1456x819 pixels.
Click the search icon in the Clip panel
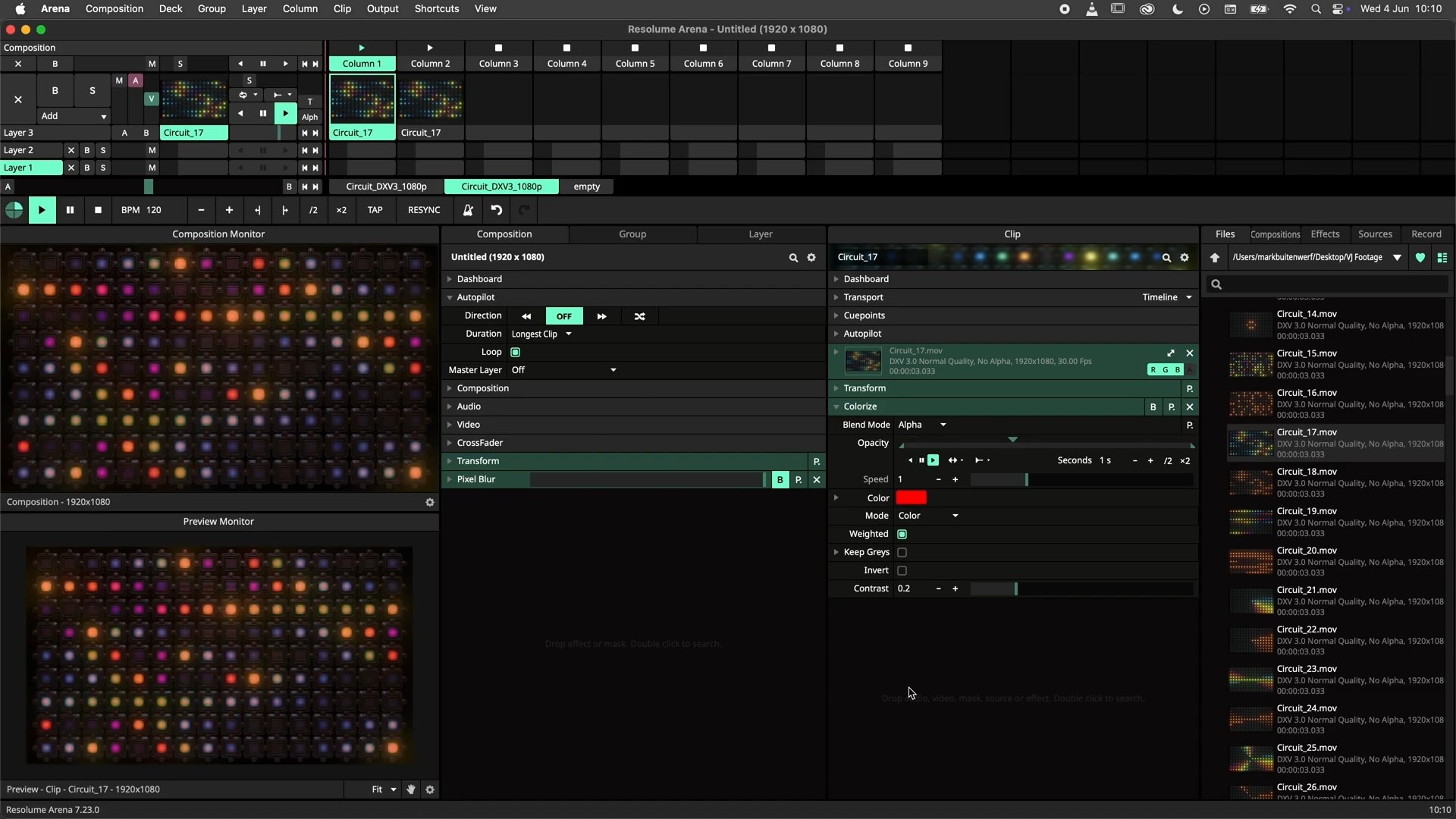(x=1166, y=257)
